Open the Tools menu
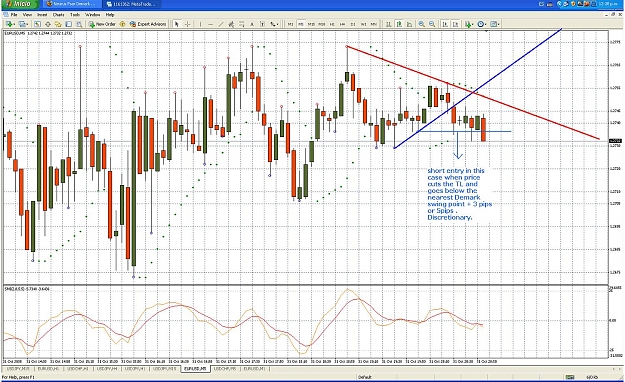Image resolution: width=625 pixels, height=382 pixels. click(x=75, y=15)
